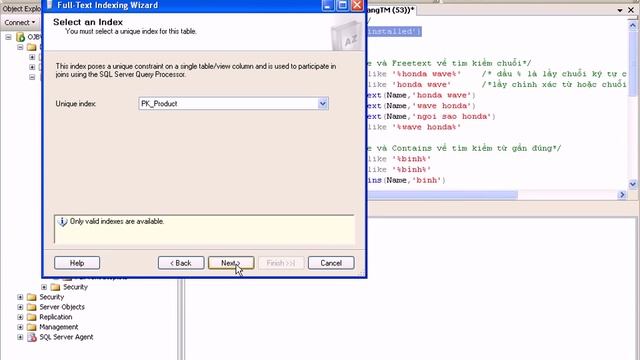Click the query editor scroll down arrow
Screen dimensions: 640x360
[633, 184]
